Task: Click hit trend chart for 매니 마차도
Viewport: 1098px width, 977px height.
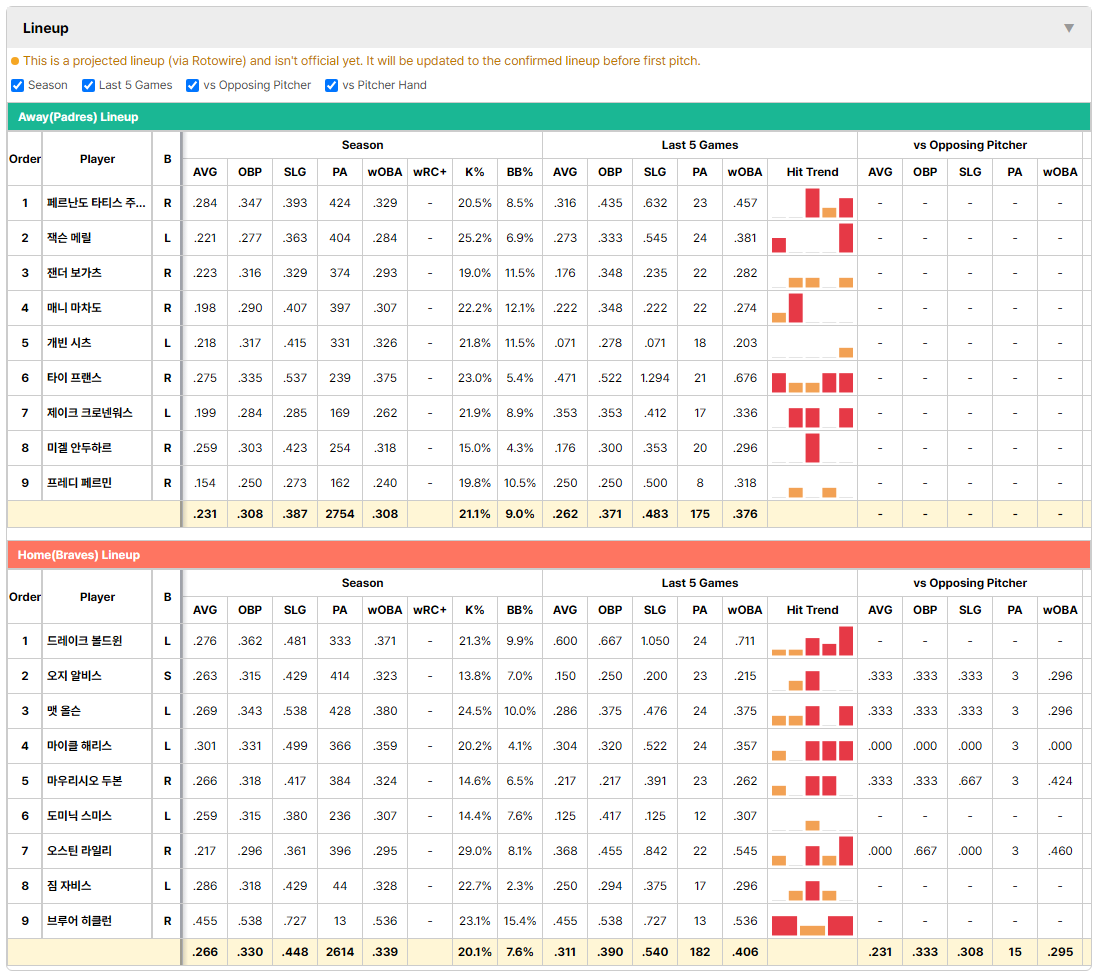Action: click(x=812, y=308)
